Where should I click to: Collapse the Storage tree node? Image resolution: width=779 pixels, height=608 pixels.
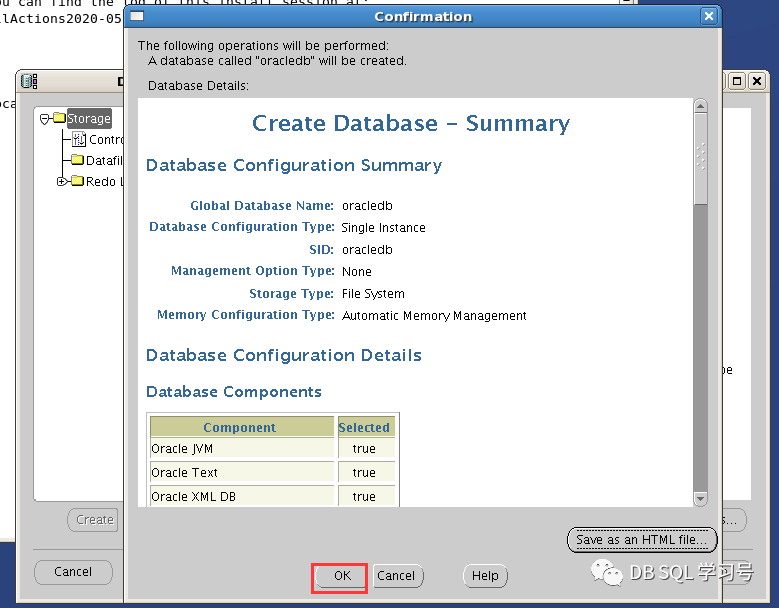pos(45,119)
